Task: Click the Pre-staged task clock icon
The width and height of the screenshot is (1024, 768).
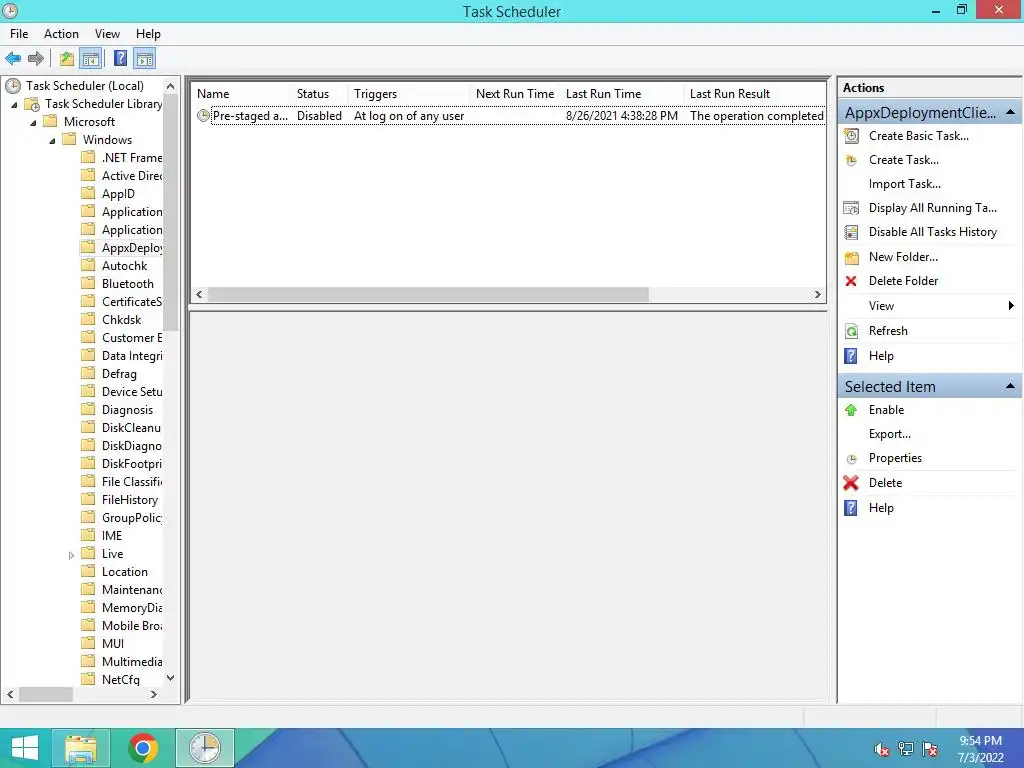Action: pyautogui.click(x=203, y=116)
